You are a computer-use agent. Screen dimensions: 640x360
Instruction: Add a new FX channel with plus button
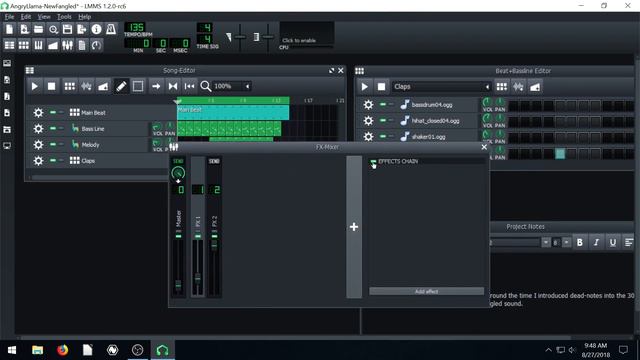point(354,227)
